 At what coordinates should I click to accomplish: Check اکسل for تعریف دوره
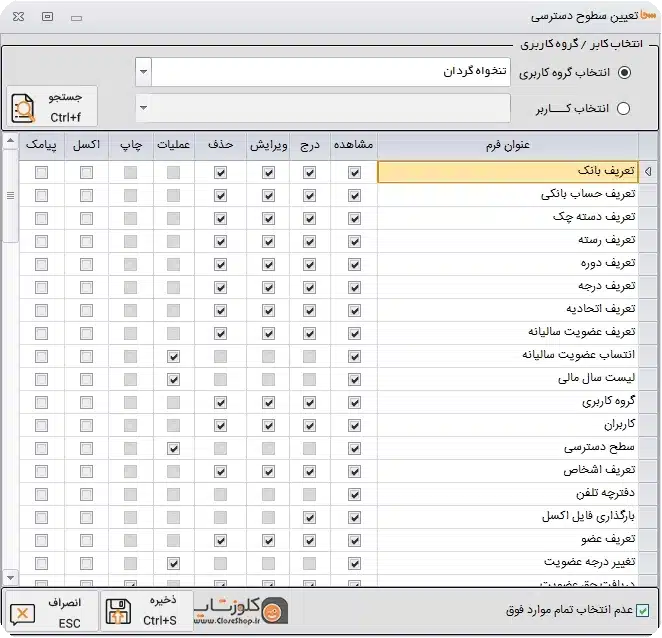coord(87,264)
